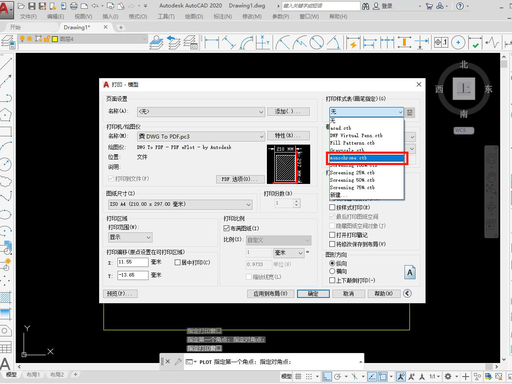Switch to the 布局1 layout tab
This screenshot has height=384, width=512.
pyautogui.click(x=33, y=375)
